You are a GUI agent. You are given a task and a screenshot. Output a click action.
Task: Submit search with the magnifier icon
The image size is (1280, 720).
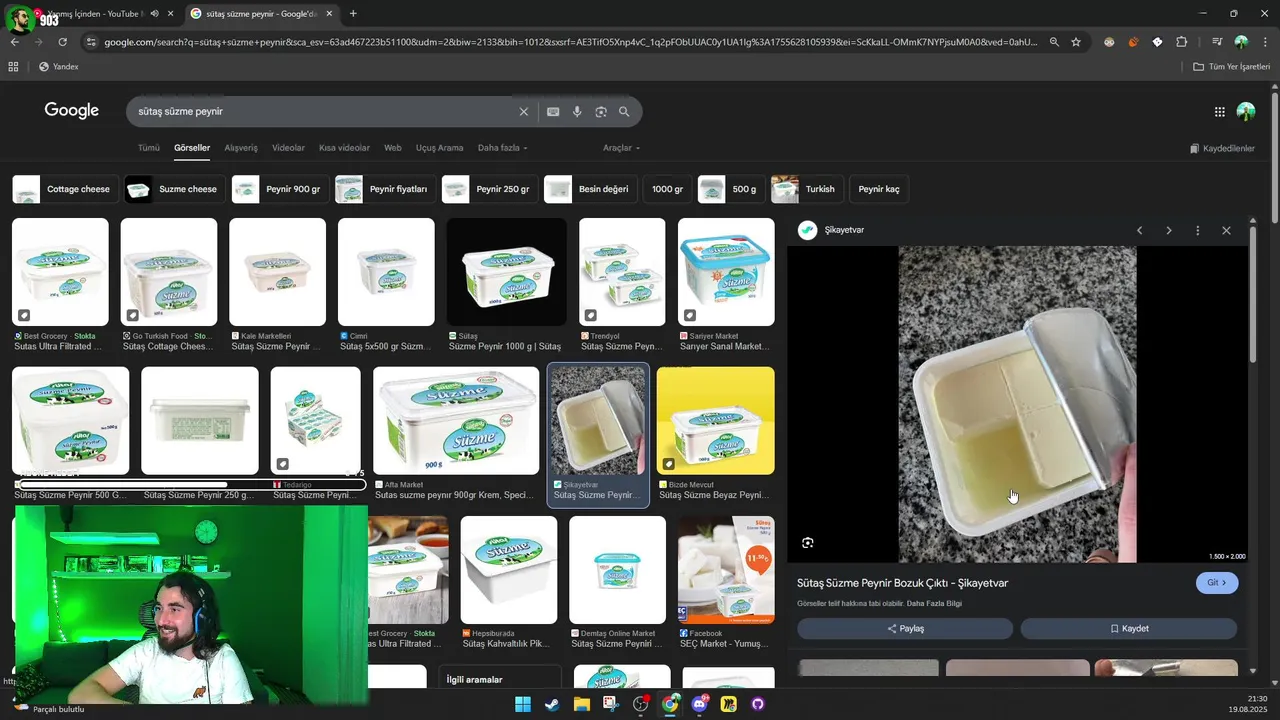pos(624,112)
